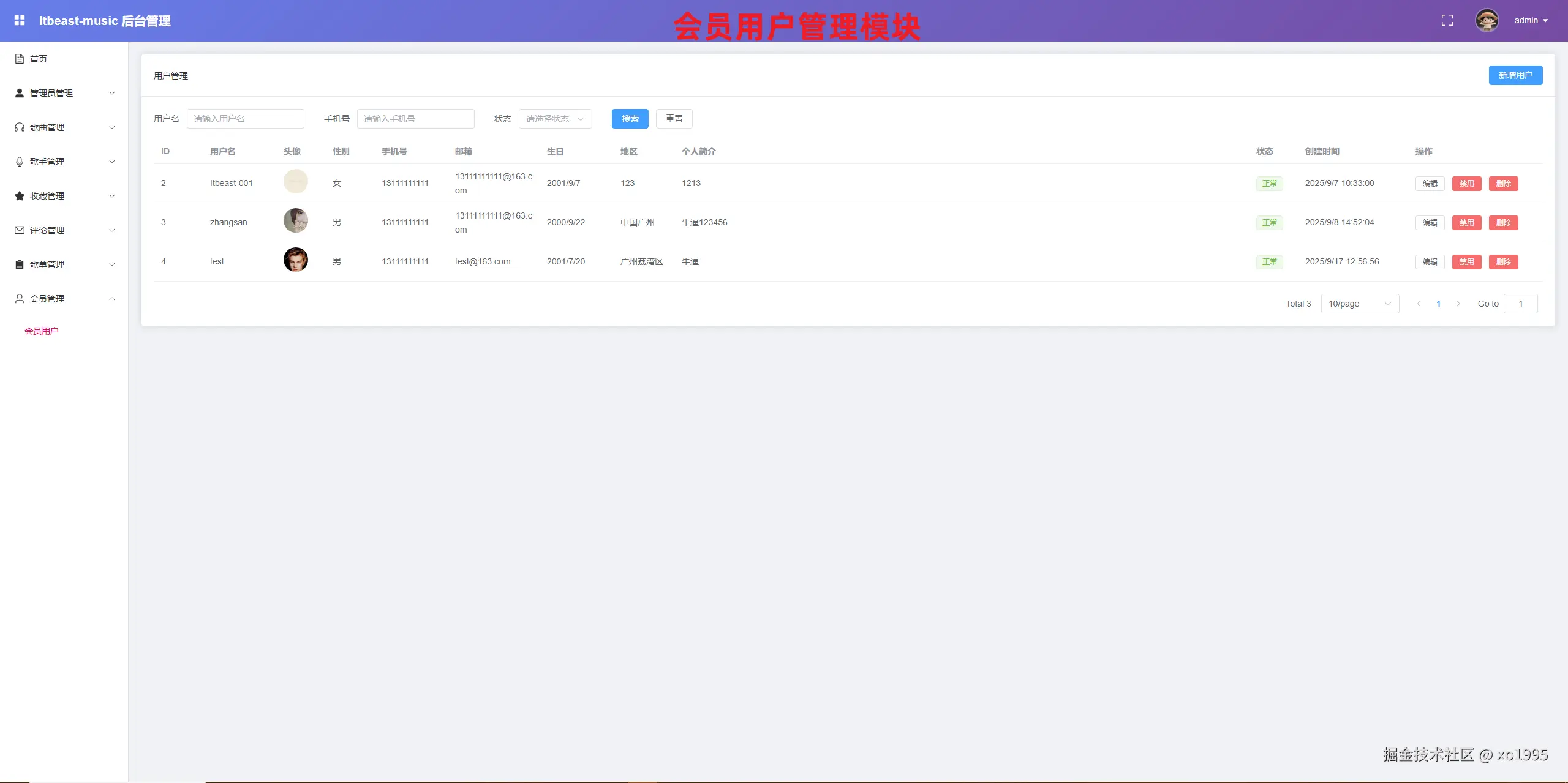Image resolution: width=1568 pixels, height=783 pixels.
Task: Click the envelope icon for 评论管理
Action: click(x=20, y=230)
